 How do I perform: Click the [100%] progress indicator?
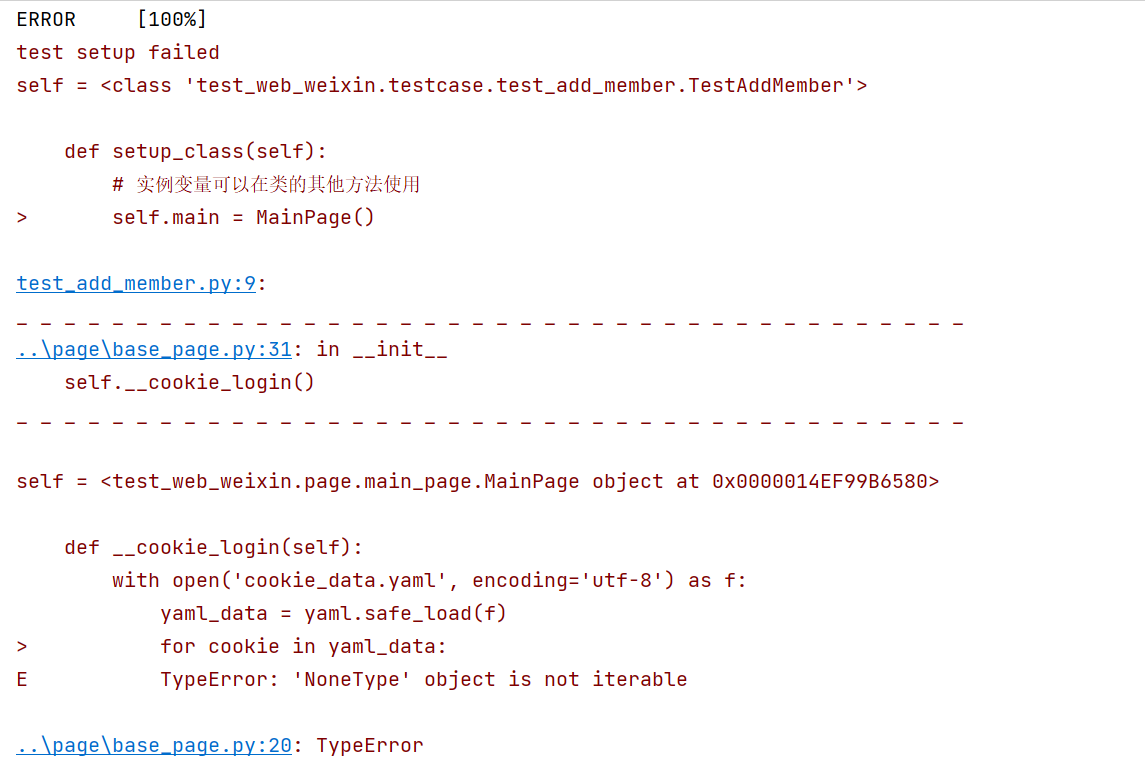[171, 20]
